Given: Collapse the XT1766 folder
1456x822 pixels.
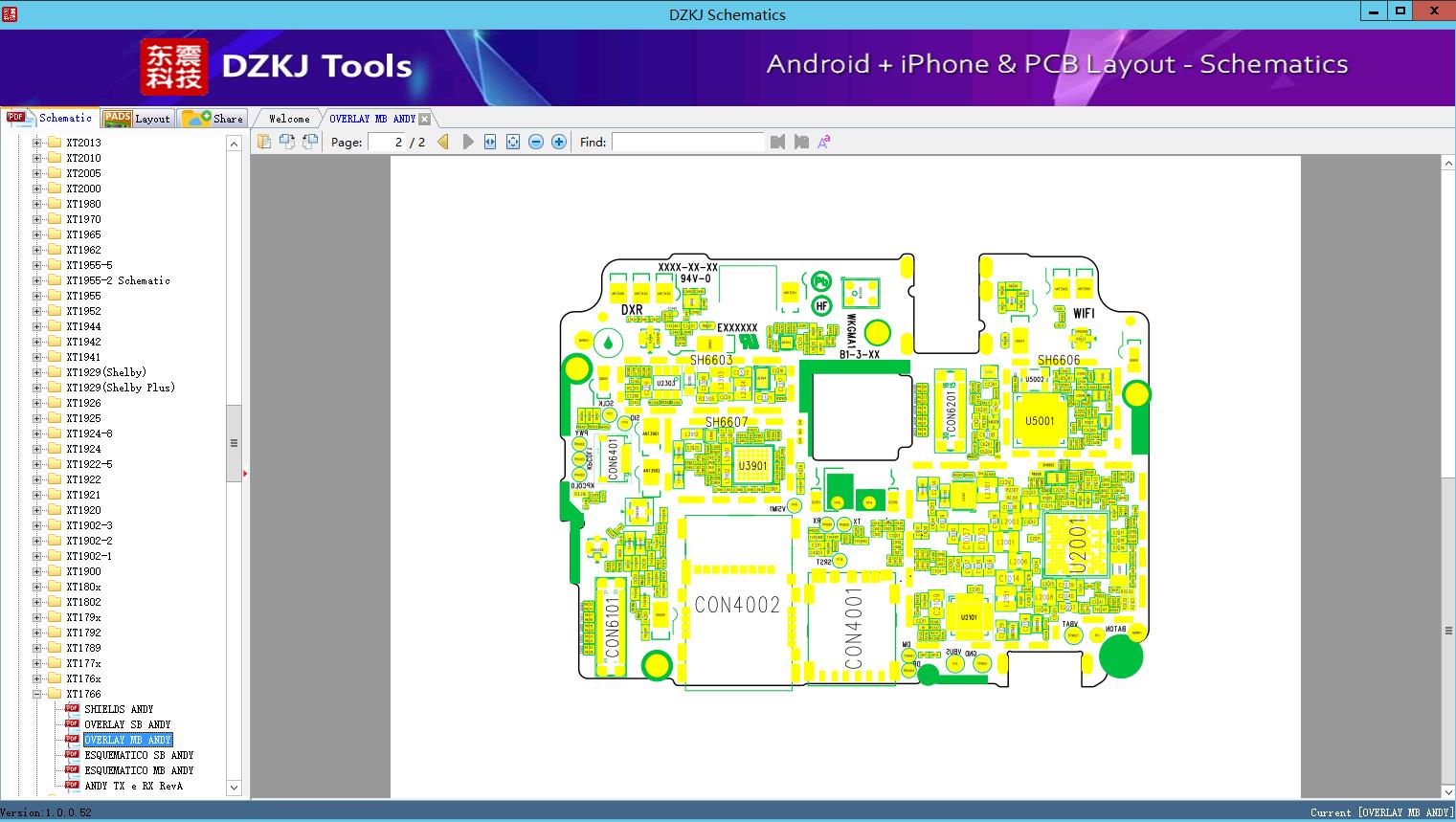Looking at the screenshot, I should coord(36,694).
